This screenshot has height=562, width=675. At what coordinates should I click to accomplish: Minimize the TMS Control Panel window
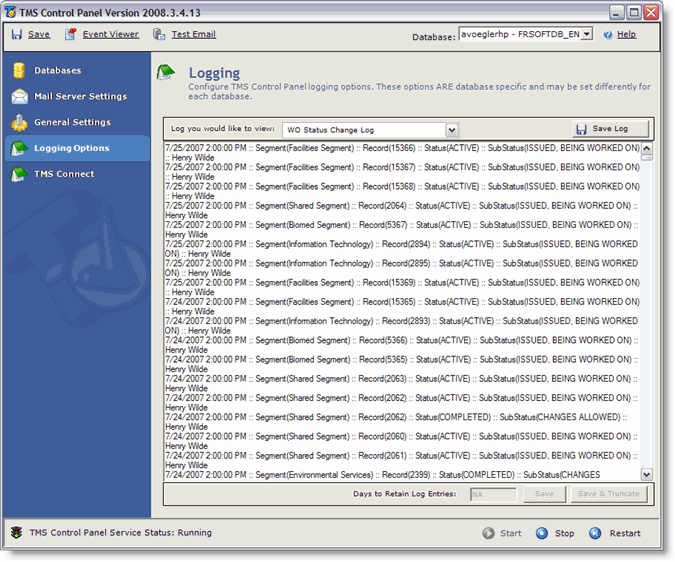tap(616, 12)
